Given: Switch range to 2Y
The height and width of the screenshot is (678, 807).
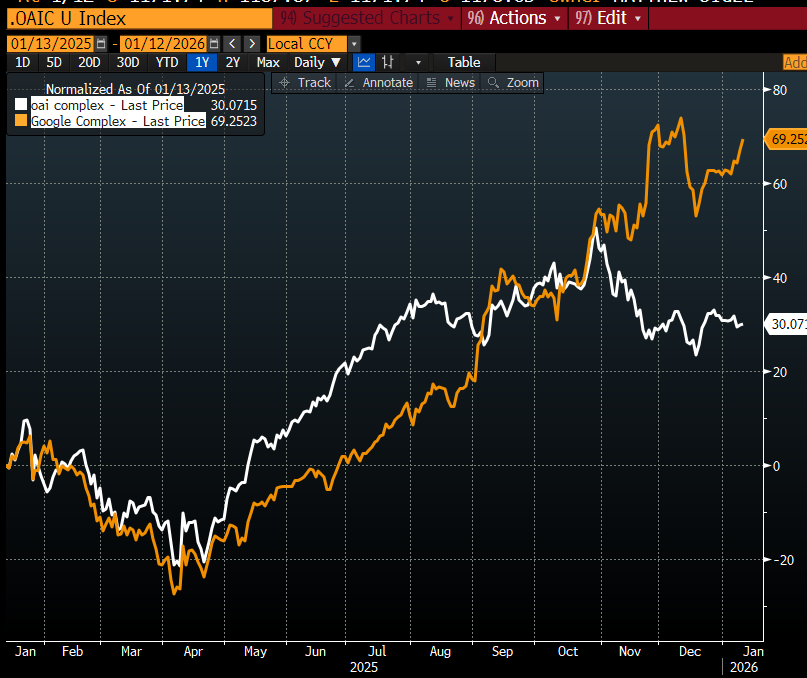Looking at the screenshot, I should pyautogui.click(x=233, y=62).
